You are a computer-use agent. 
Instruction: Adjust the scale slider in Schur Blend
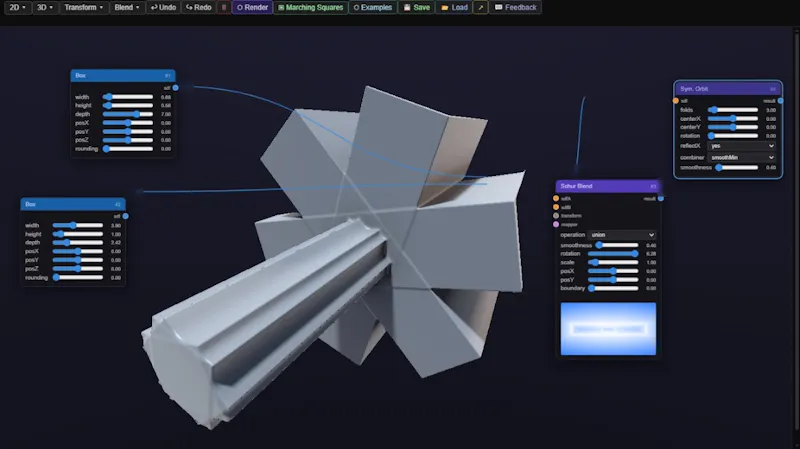pyautogui.click(x=613, y=262)
